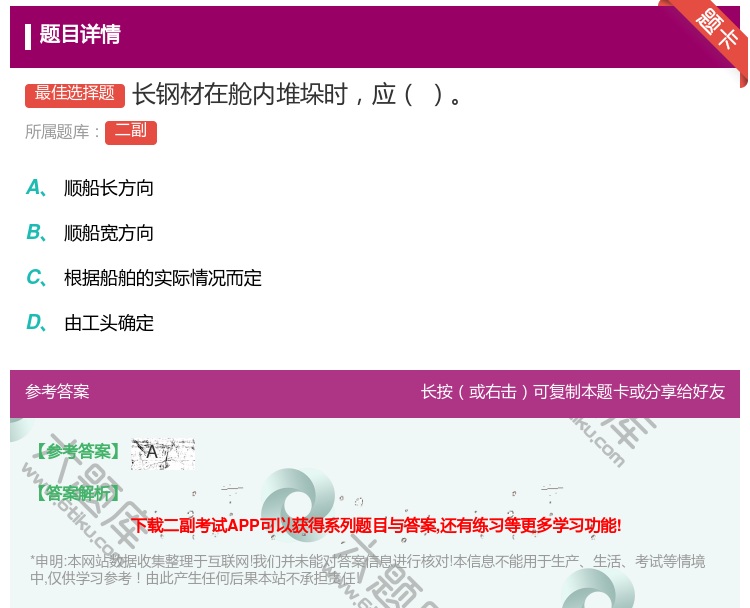Click the 二副 question bank tag

tap(131, 133)
